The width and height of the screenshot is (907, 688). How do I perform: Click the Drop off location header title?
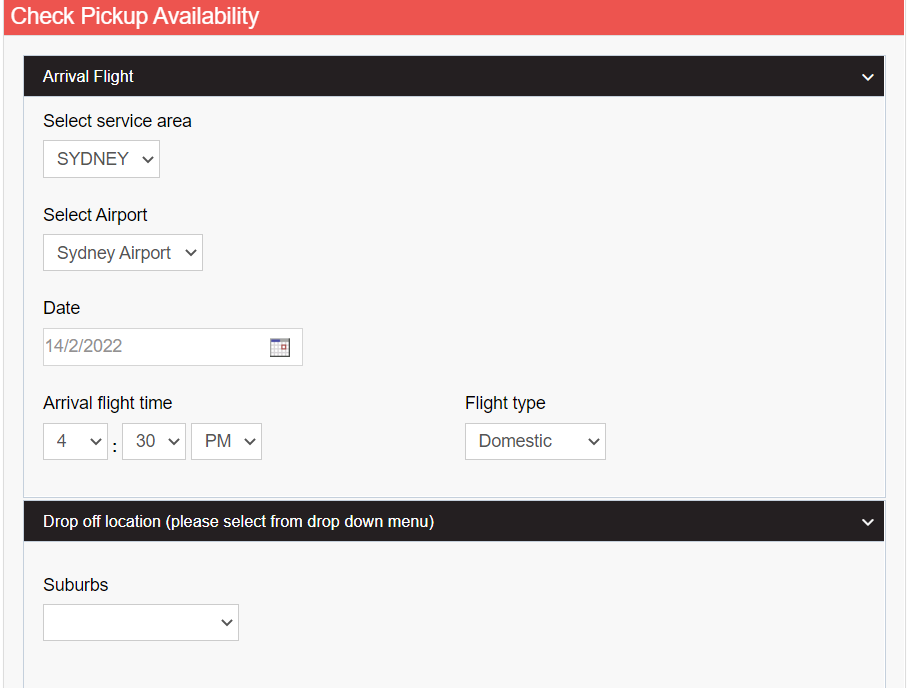[x=238, y=522]
